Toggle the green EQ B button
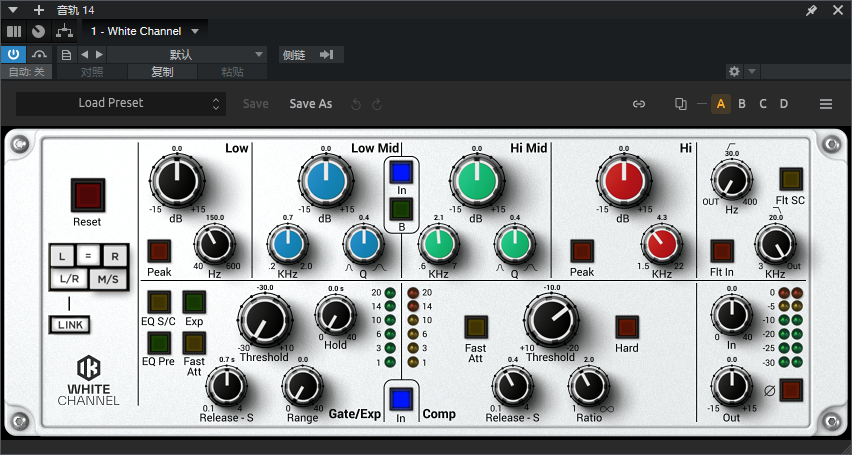The width and height of the screenshot is (852, 455). coord(402,209)
